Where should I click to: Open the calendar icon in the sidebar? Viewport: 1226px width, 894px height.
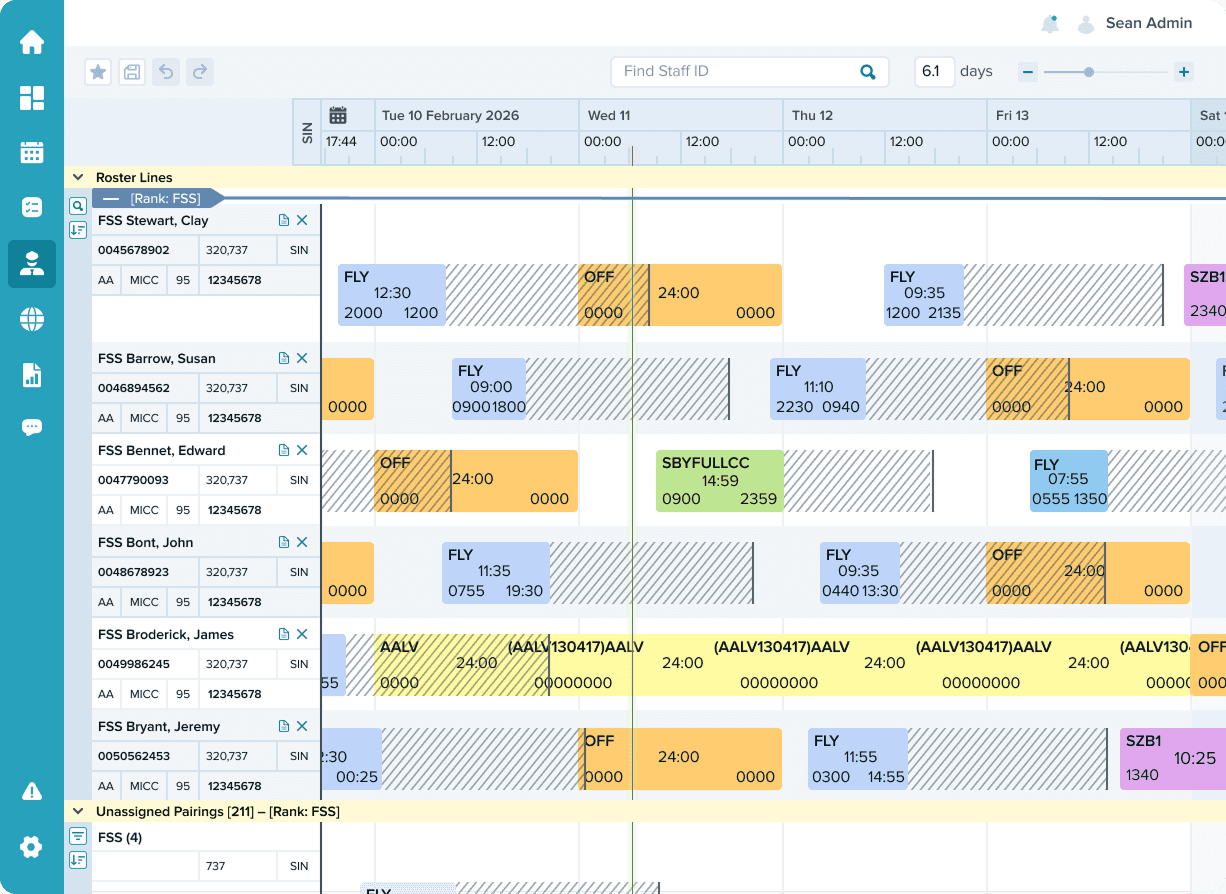[32, 152]
